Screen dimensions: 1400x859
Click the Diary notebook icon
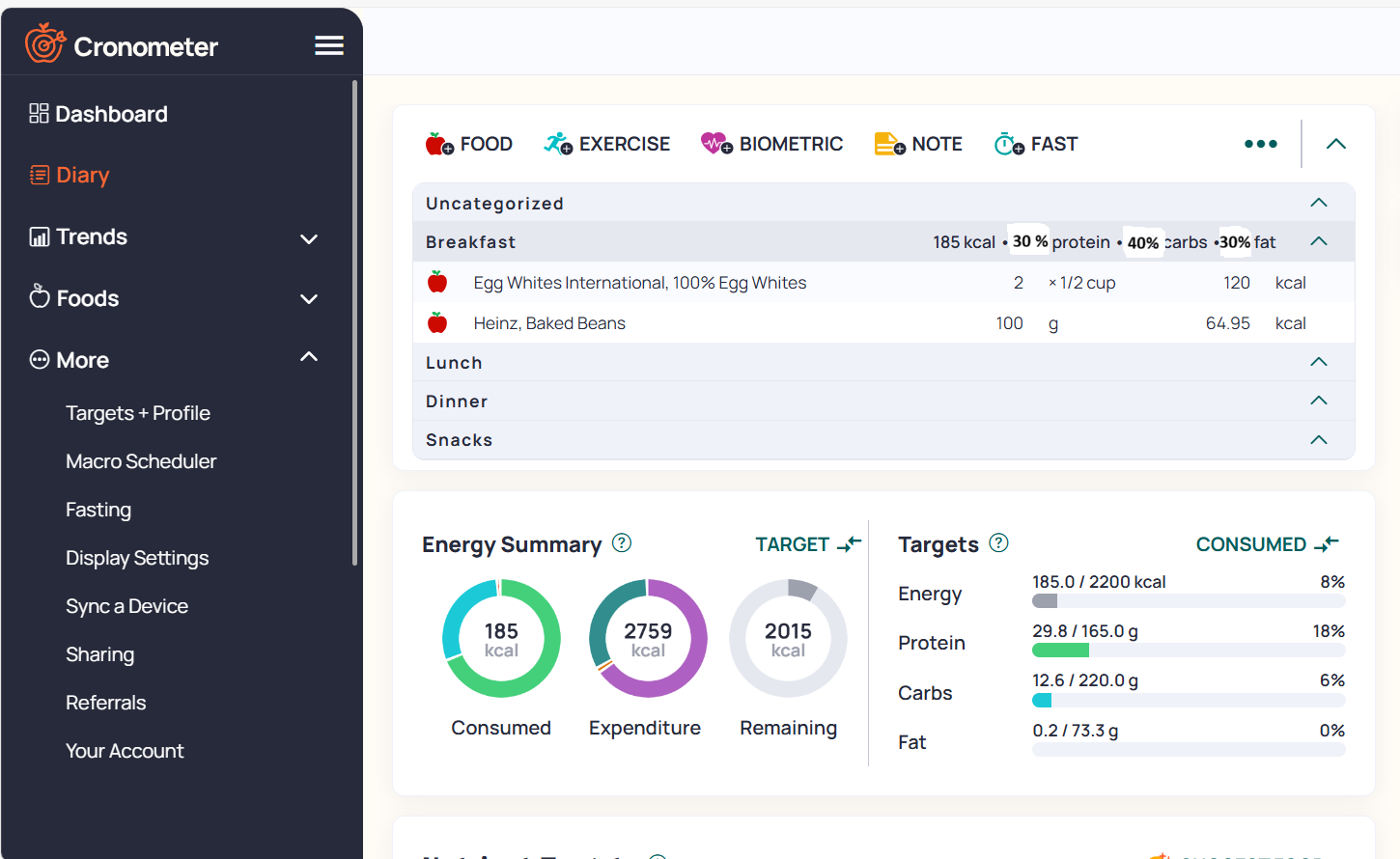click(x=40, y=175)
